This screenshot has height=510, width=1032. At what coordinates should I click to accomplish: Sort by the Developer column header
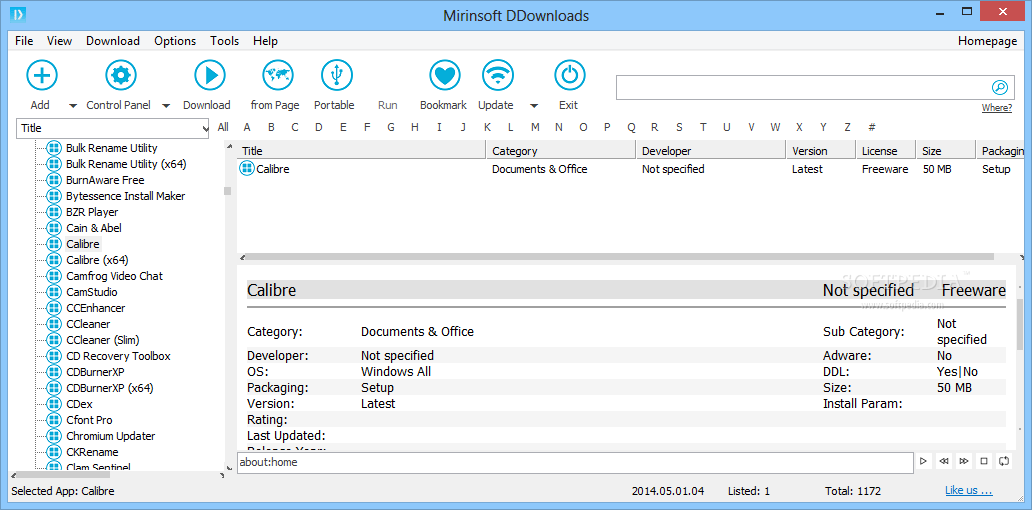tap(711, 151)
